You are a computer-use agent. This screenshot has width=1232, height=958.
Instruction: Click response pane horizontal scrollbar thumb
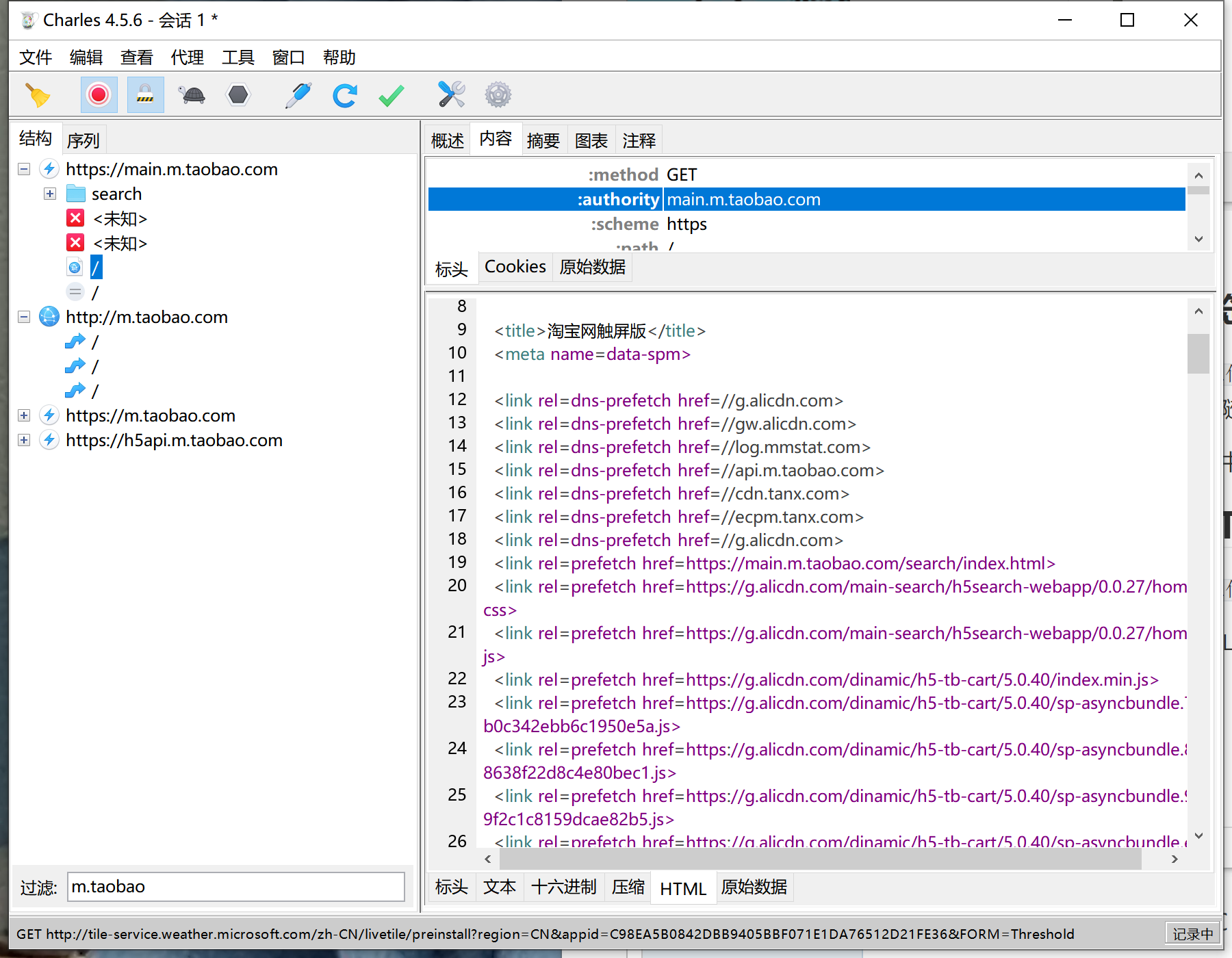(820, 859)
